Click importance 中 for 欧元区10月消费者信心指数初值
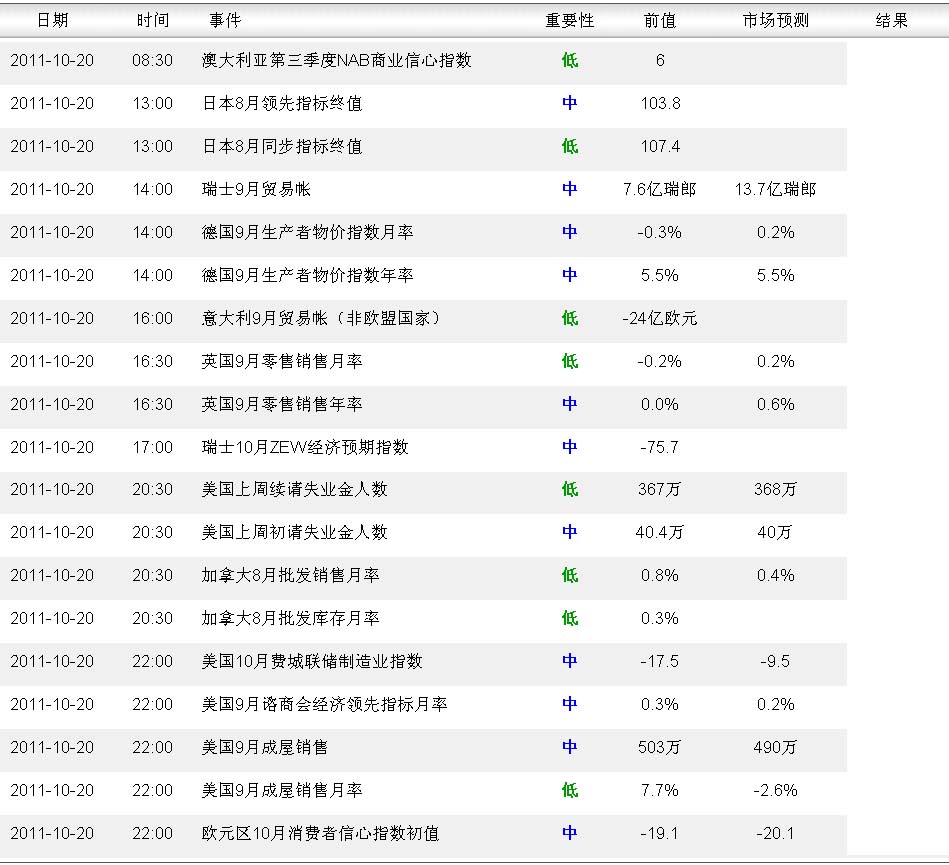This screenshot has width=949, height=865. 570,833
